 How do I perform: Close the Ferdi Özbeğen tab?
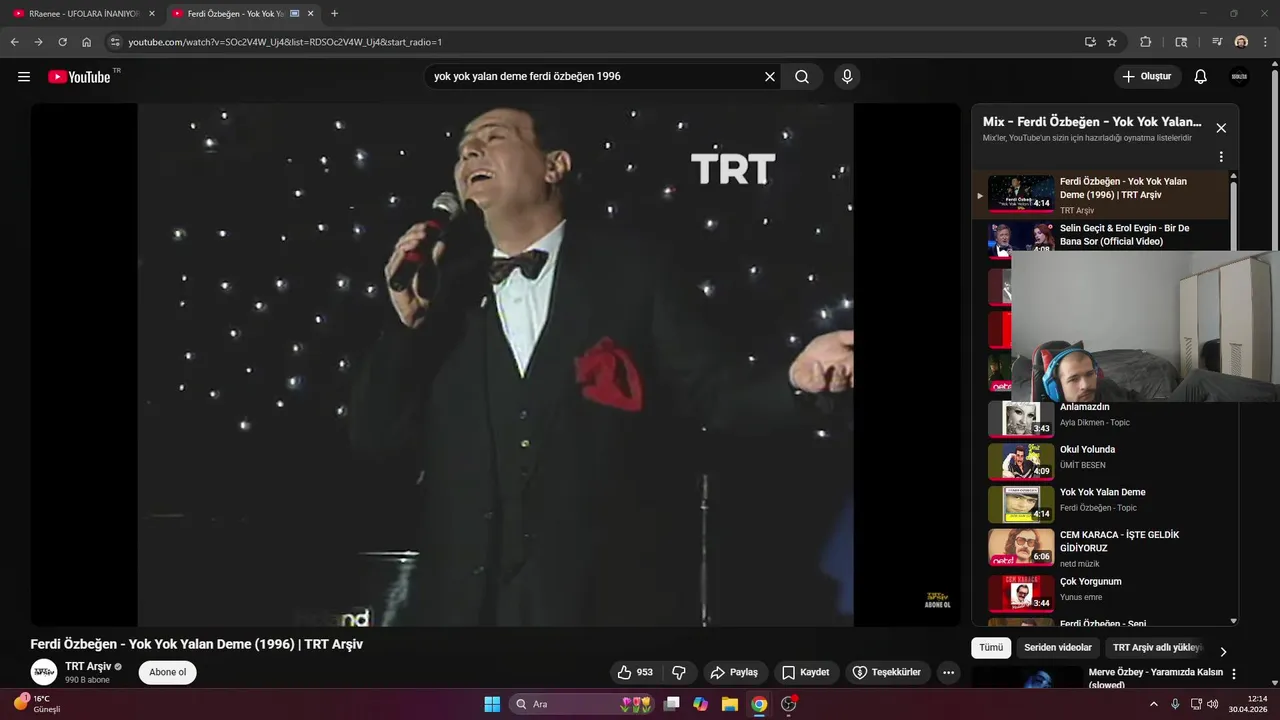(310, 14)
